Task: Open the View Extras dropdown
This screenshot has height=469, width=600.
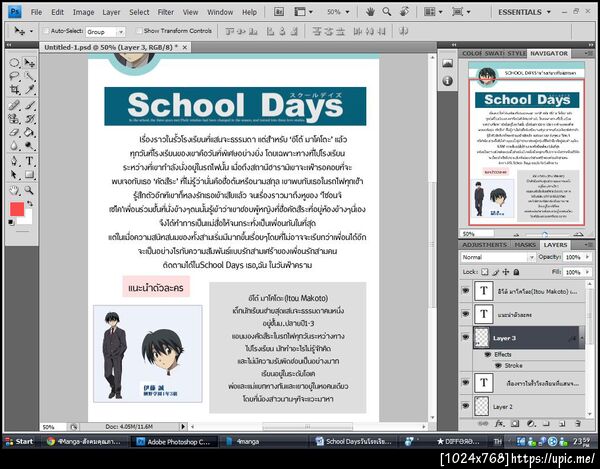Action: pos(303,12)
